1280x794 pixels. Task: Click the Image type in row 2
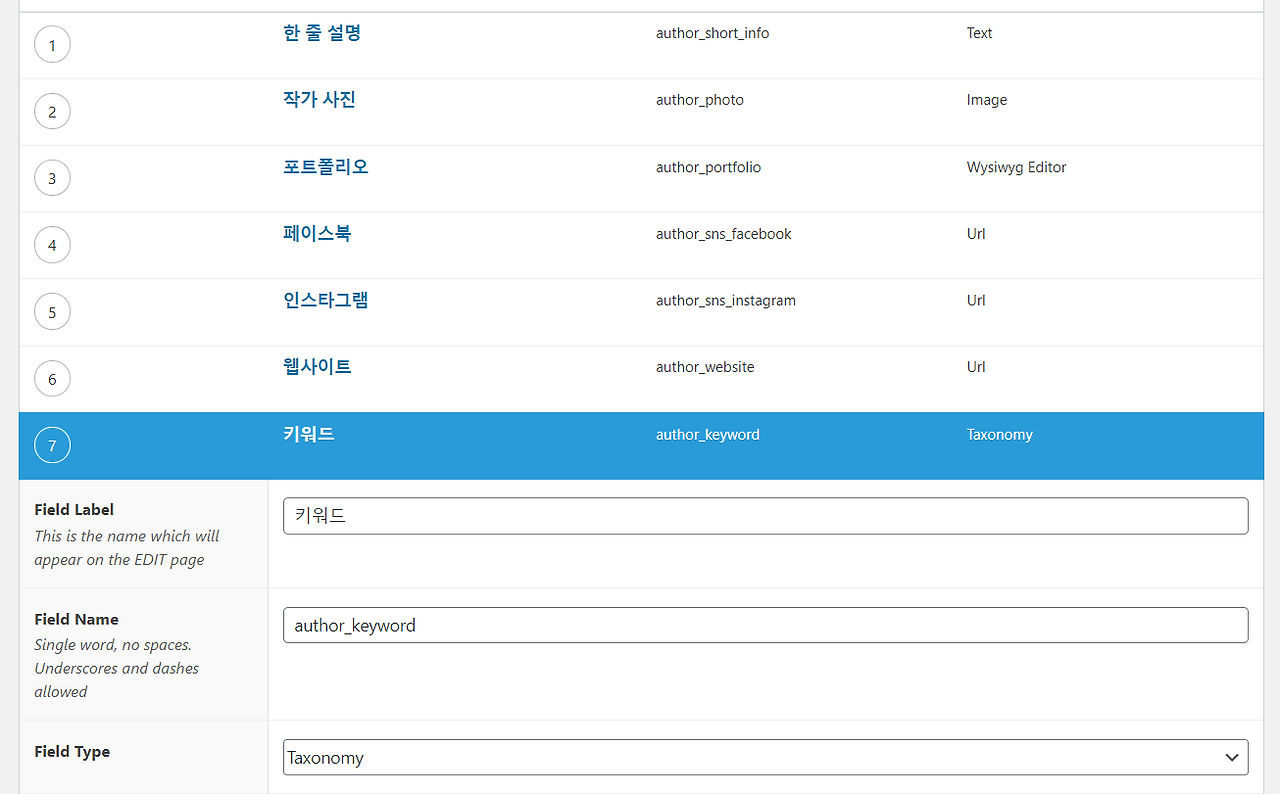click(x=987, y=100)
